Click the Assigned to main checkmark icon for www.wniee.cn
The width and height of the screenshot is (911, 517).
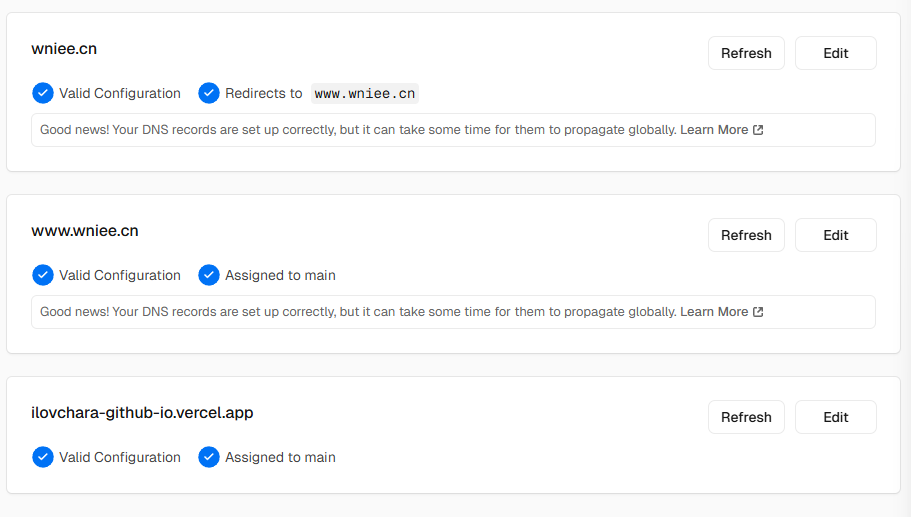point(209,275)
